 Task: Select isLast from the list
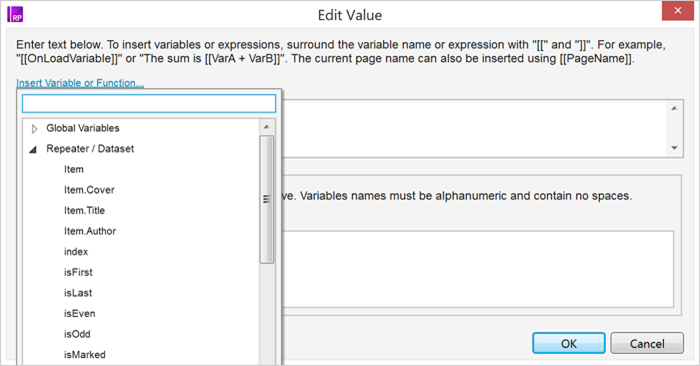coord(78,292)
